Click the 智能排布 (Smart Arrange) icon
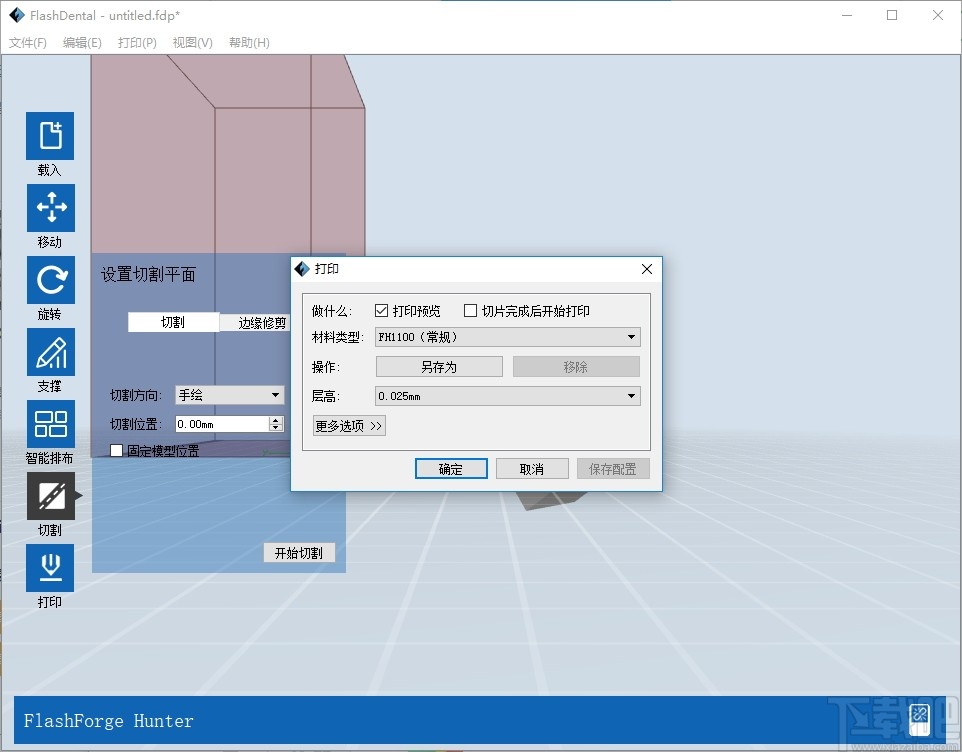 [x=50, y=424]
